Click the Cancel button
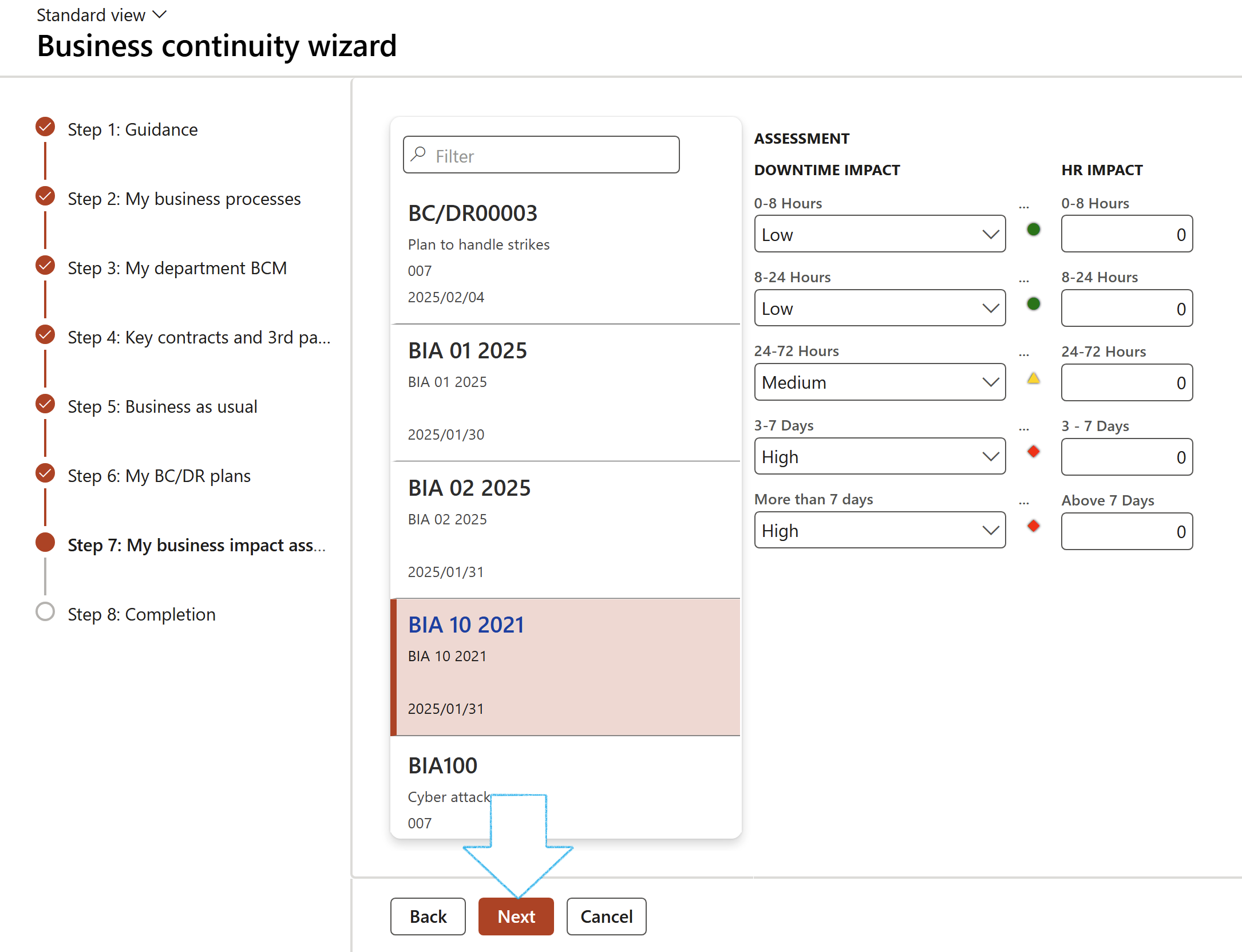Screen dimensions: 1242x952 click(606, 917)
